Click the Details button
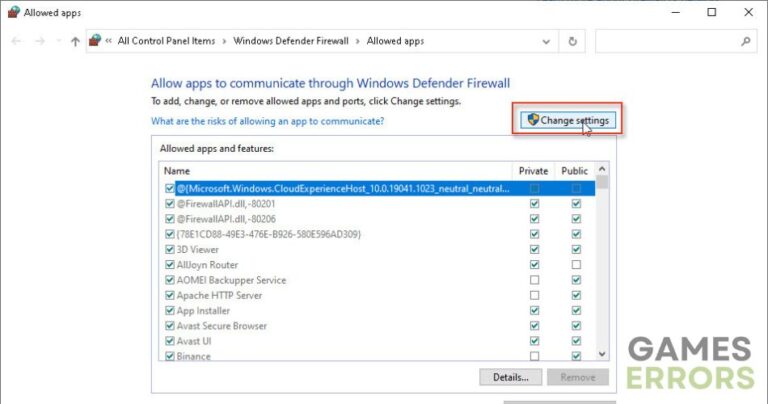This screenshot has height=404, width=768. [511, 377]
